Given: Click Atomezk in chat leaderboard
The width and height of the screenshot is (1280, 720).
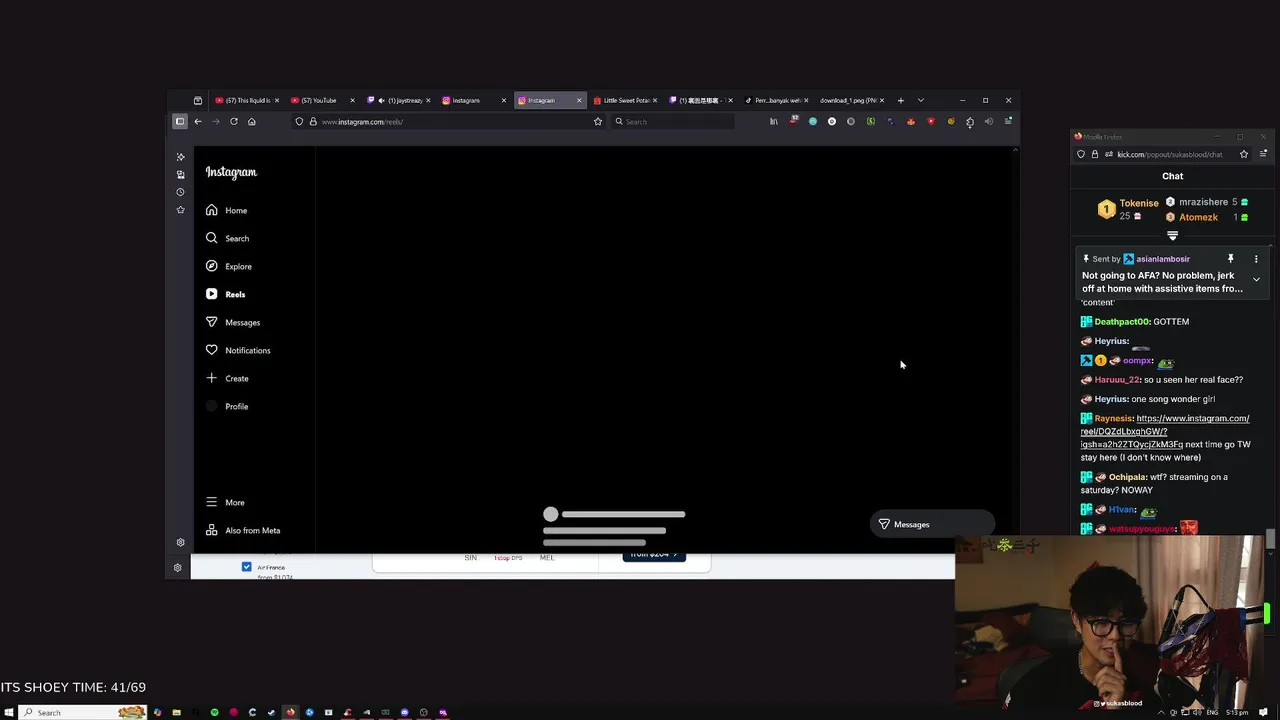Looking at the screenshot, I should (1198, 217).
